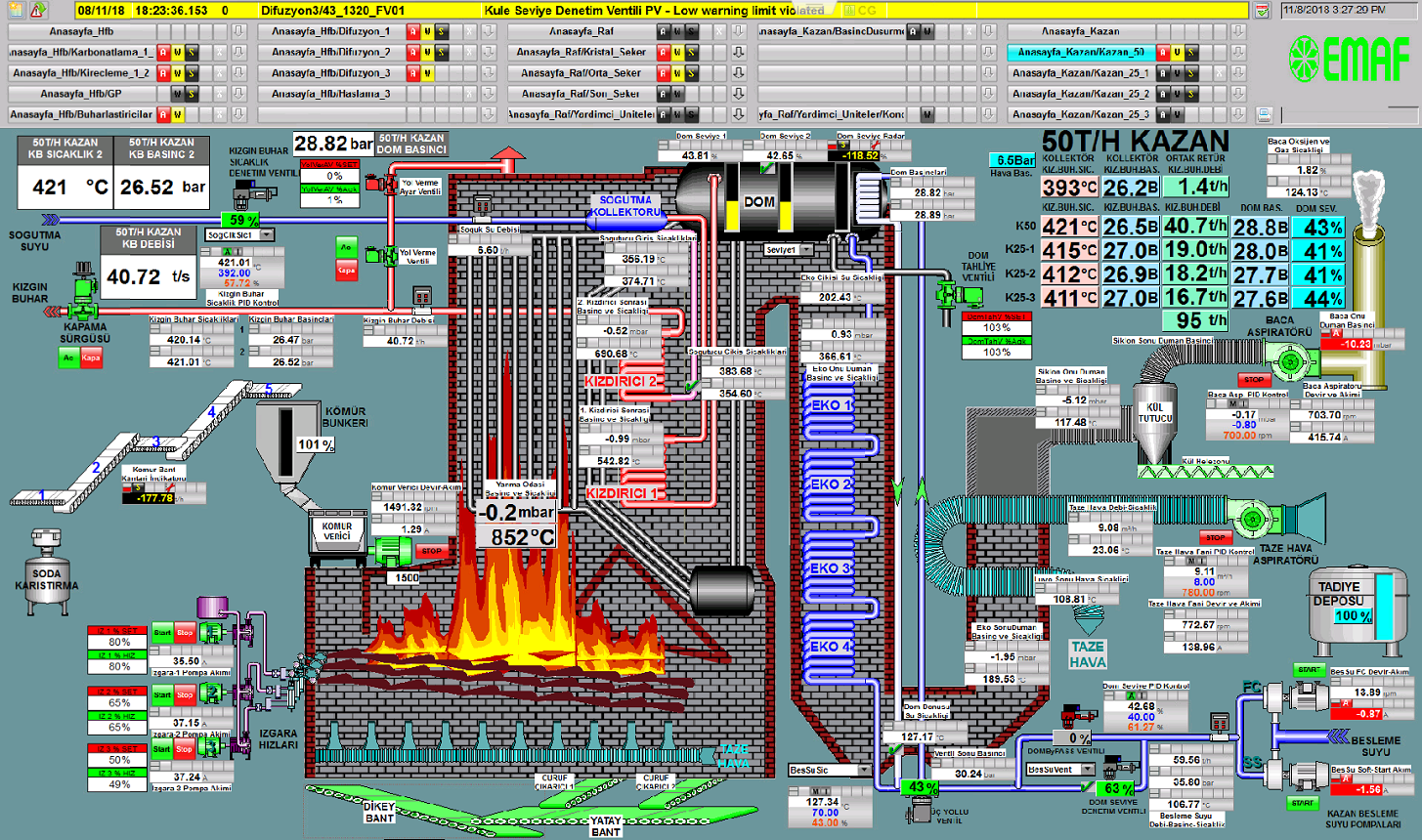1422x840 pixels.
Task: Click the Baca Aspiratörü fan icon
Action: (x=1288, y=362)
